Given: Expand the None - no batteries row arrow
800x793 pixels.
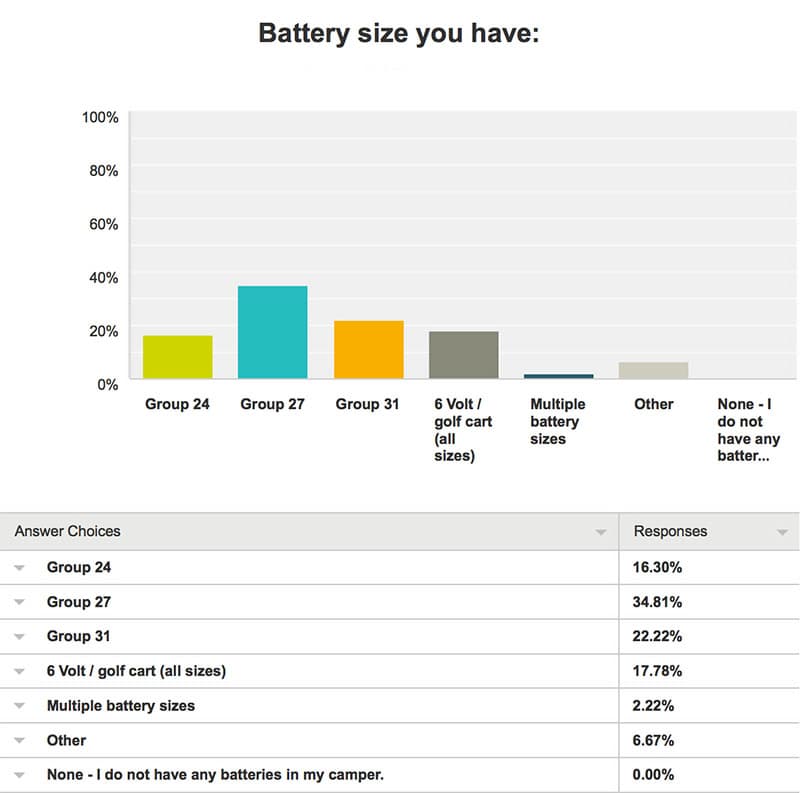Looking at the screenshot, I should pyautogui.click(x=19, y=775).
